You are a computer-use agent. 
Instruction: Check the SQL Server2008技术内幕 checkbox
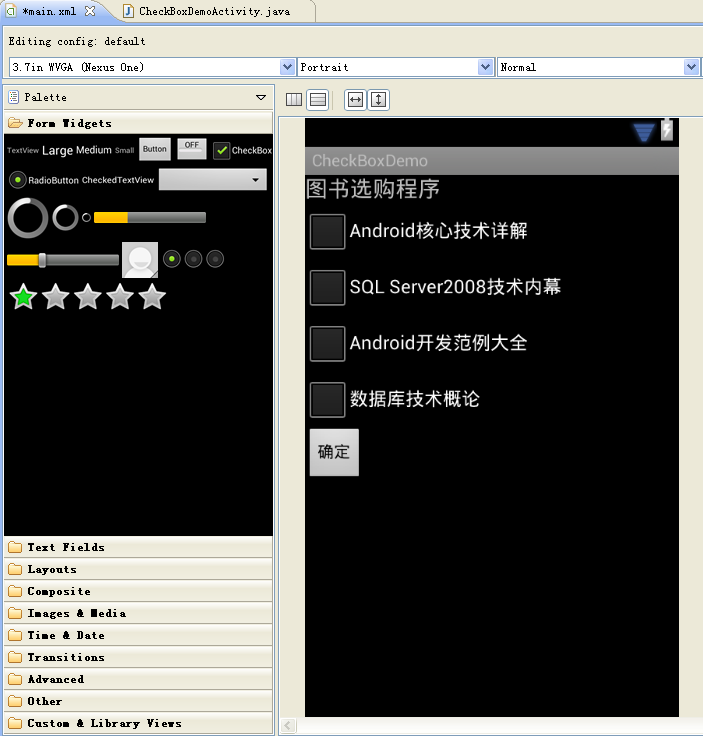tap(327, 287)
